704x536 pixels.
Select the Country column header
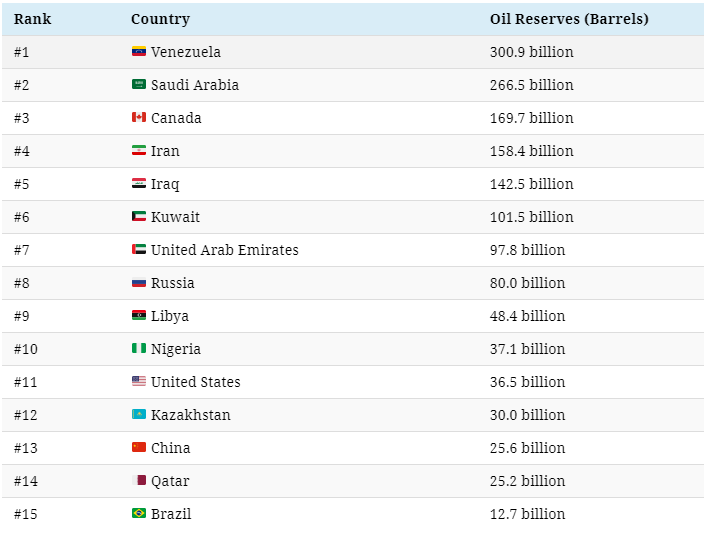tap(160, 19)
